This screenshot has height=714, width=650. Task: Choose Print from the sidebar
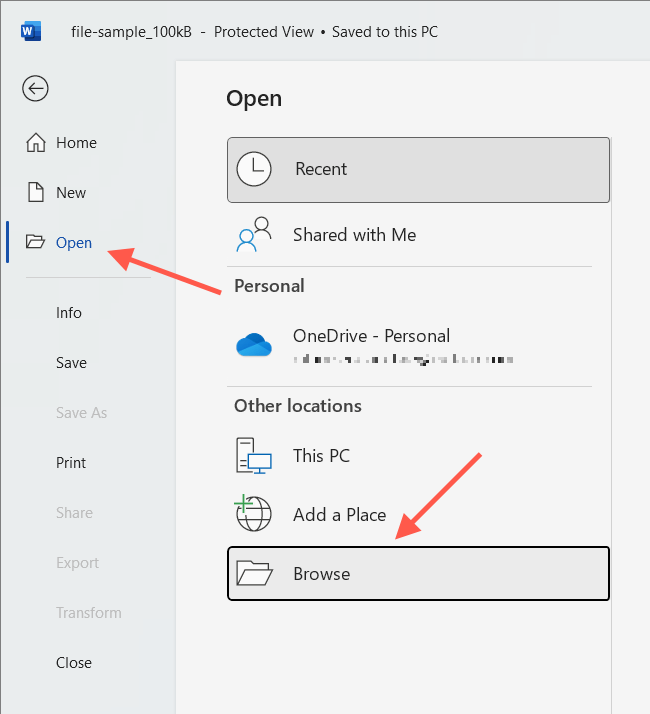click(71, 463)
